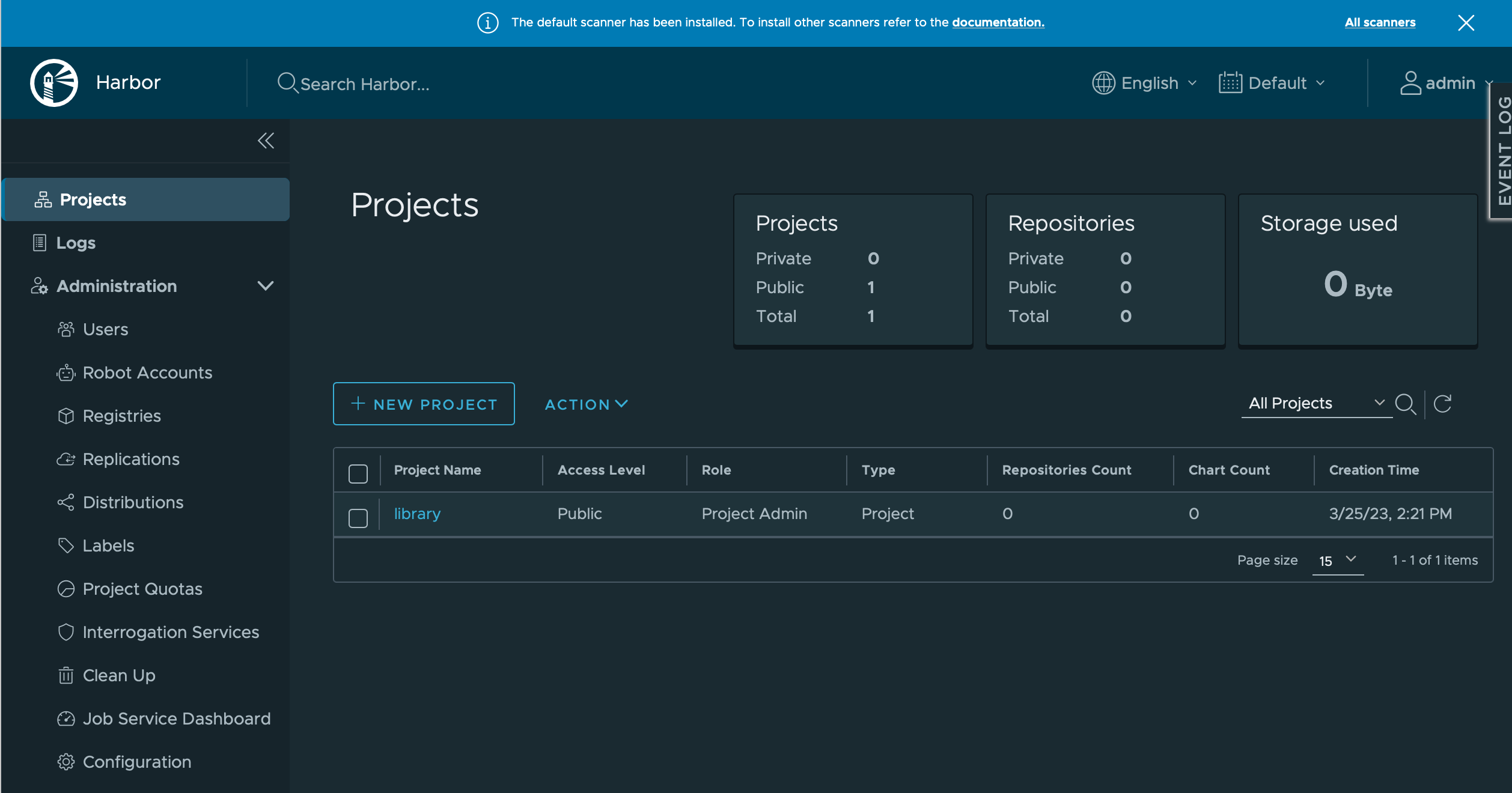
Task: Open the English language dropdown
Action: 1145,83
